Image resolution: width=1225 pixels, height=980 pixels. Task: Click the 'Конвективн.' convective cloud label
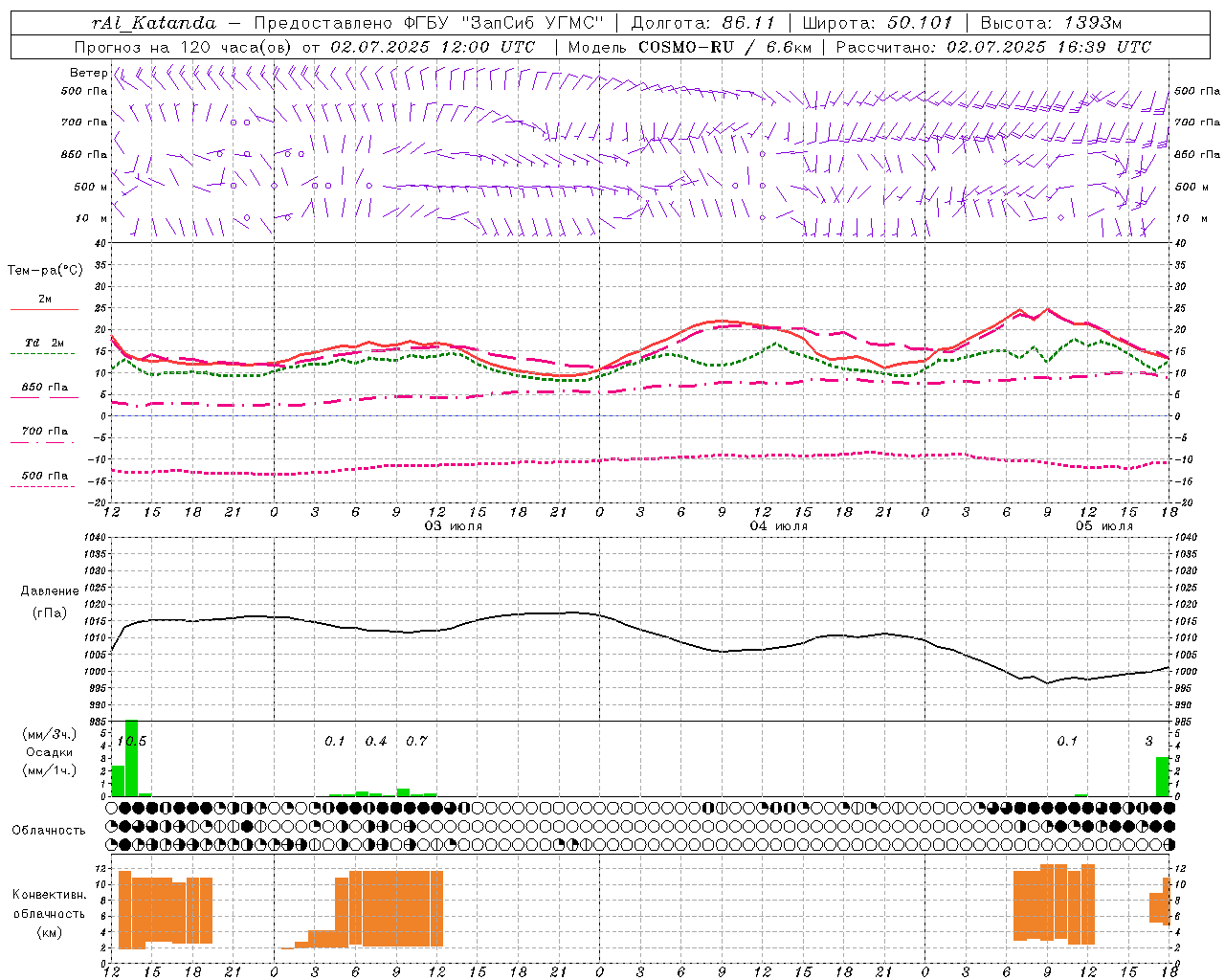pos(50,895)
